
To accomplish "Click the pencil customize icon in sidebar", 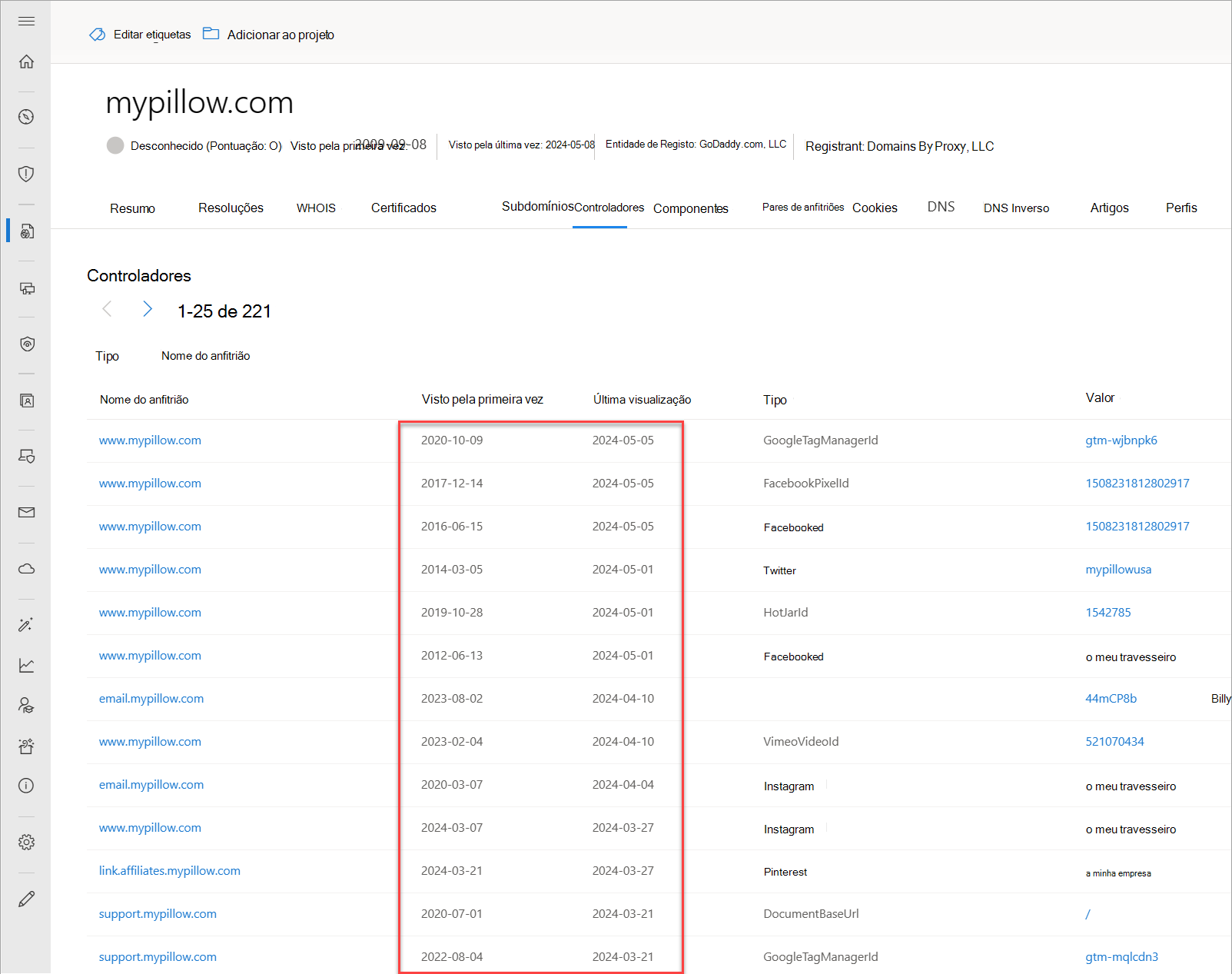I will tap(26, 899).
